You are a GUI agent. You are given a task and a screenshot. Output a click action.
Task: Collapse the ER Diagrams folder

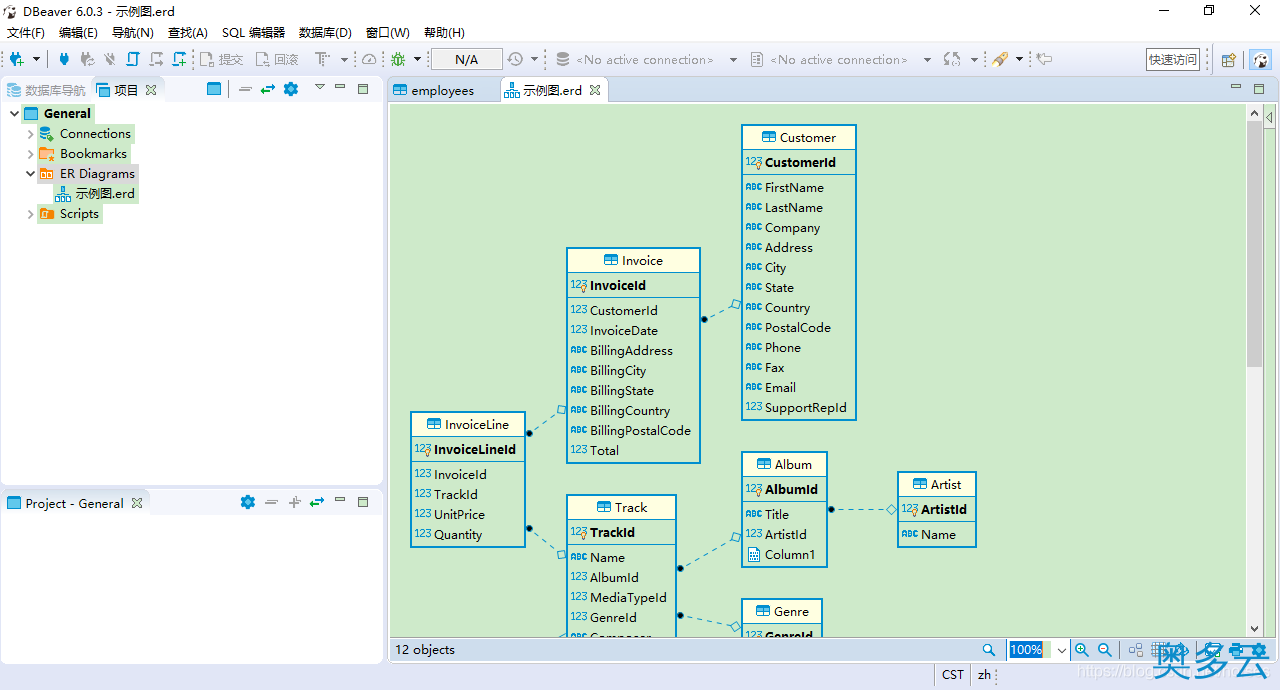click(31, 174)
